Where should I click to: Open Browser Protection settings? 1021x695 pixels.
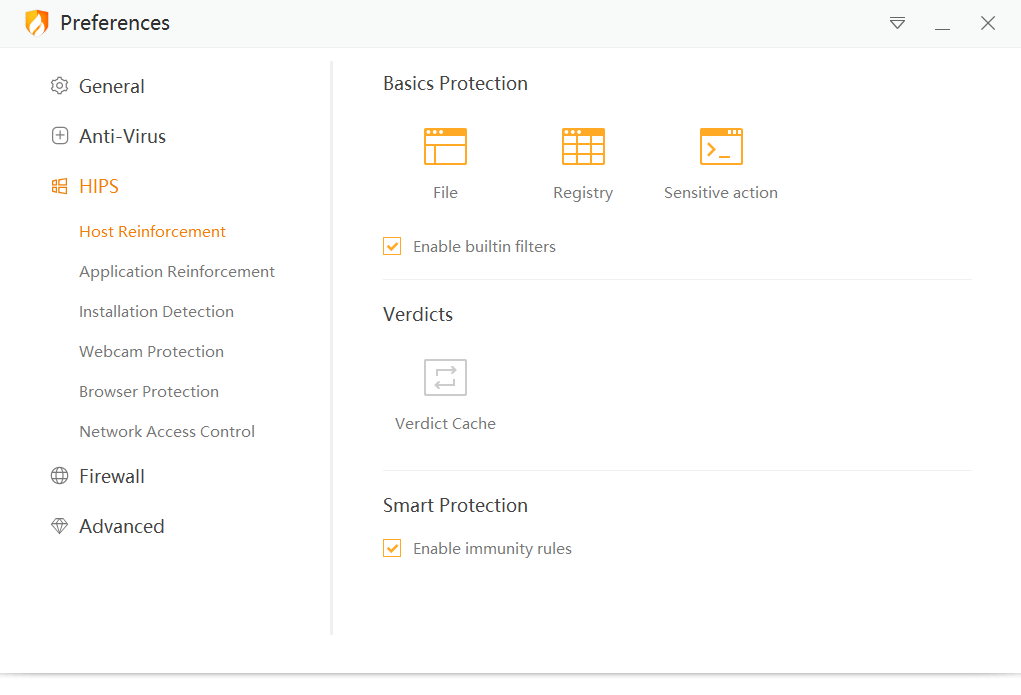(x=149, y=391)
